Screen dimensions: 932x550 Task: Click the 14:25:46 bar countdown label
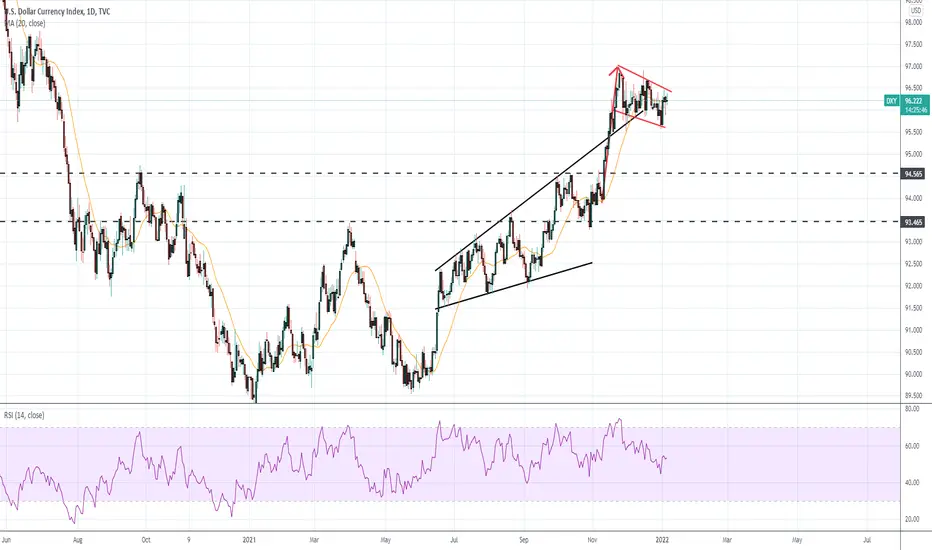[x=915, y=111]
